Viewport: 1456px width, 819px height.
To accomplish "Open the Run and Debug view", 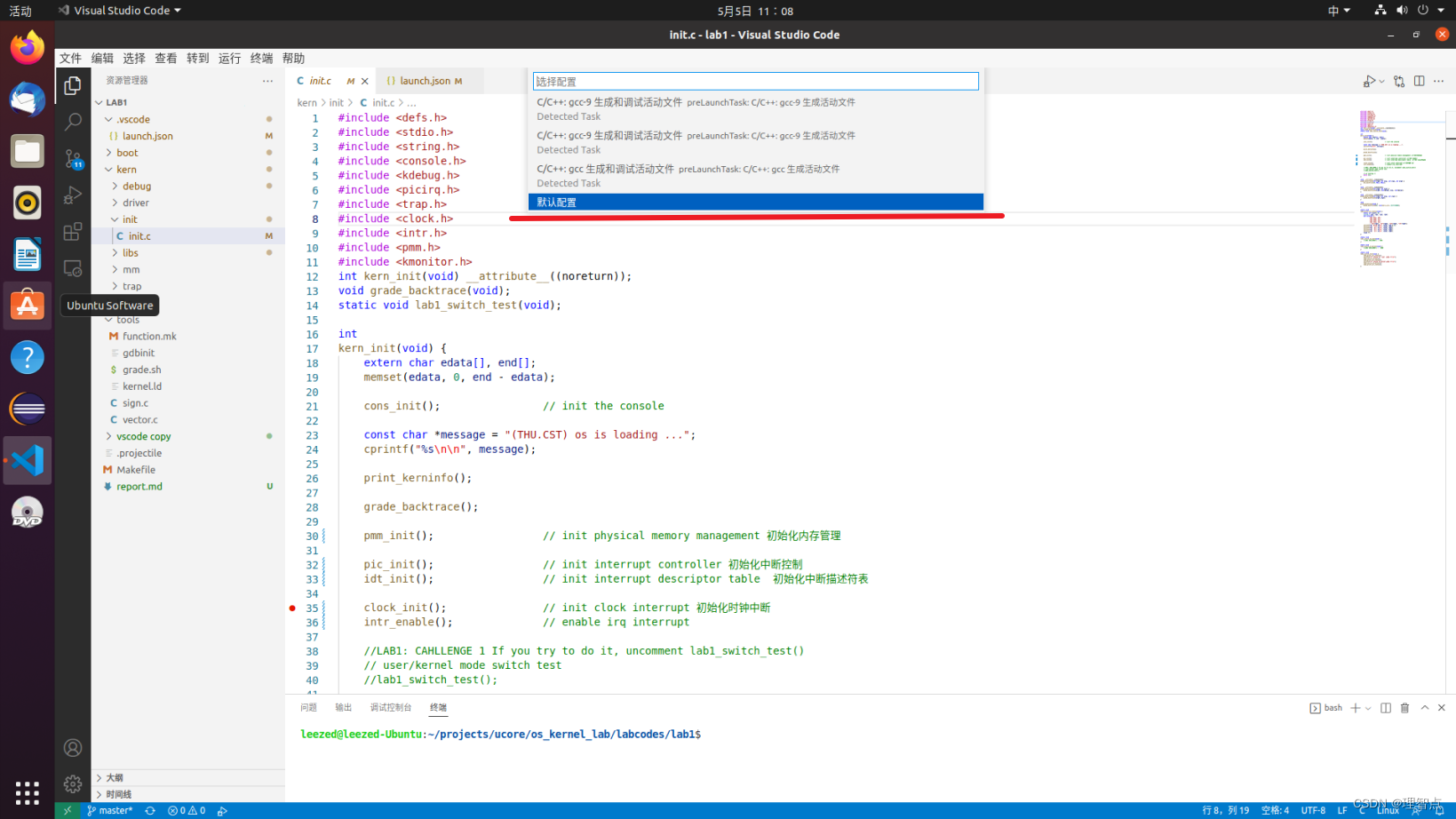I will coord(73,195).
